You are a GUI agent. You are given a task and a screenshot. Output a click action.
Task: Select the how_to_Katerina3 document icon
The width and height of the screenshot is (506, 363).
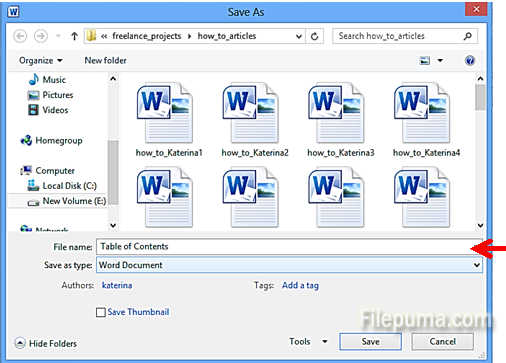[336, 113]
